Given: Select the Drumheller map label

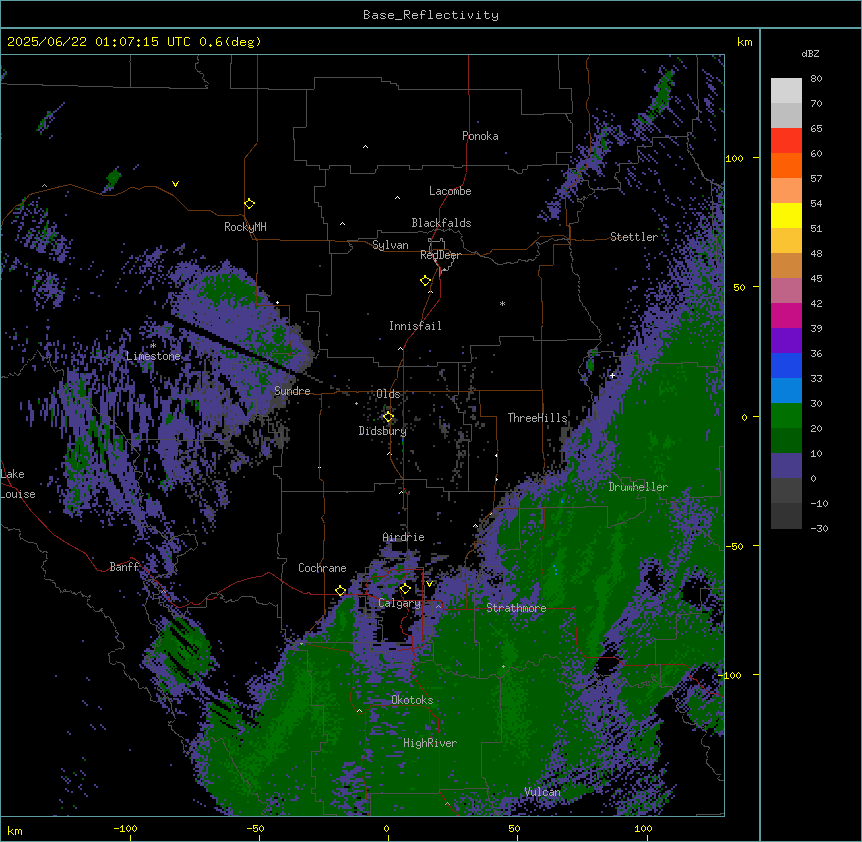Looking at the screenshot, I should (x=638, y=487).
